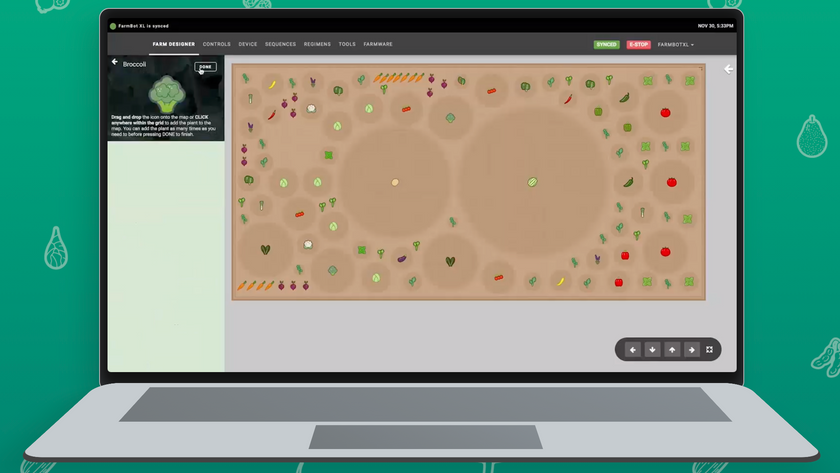Select the watermelon in the right large circle

[532, 182]
